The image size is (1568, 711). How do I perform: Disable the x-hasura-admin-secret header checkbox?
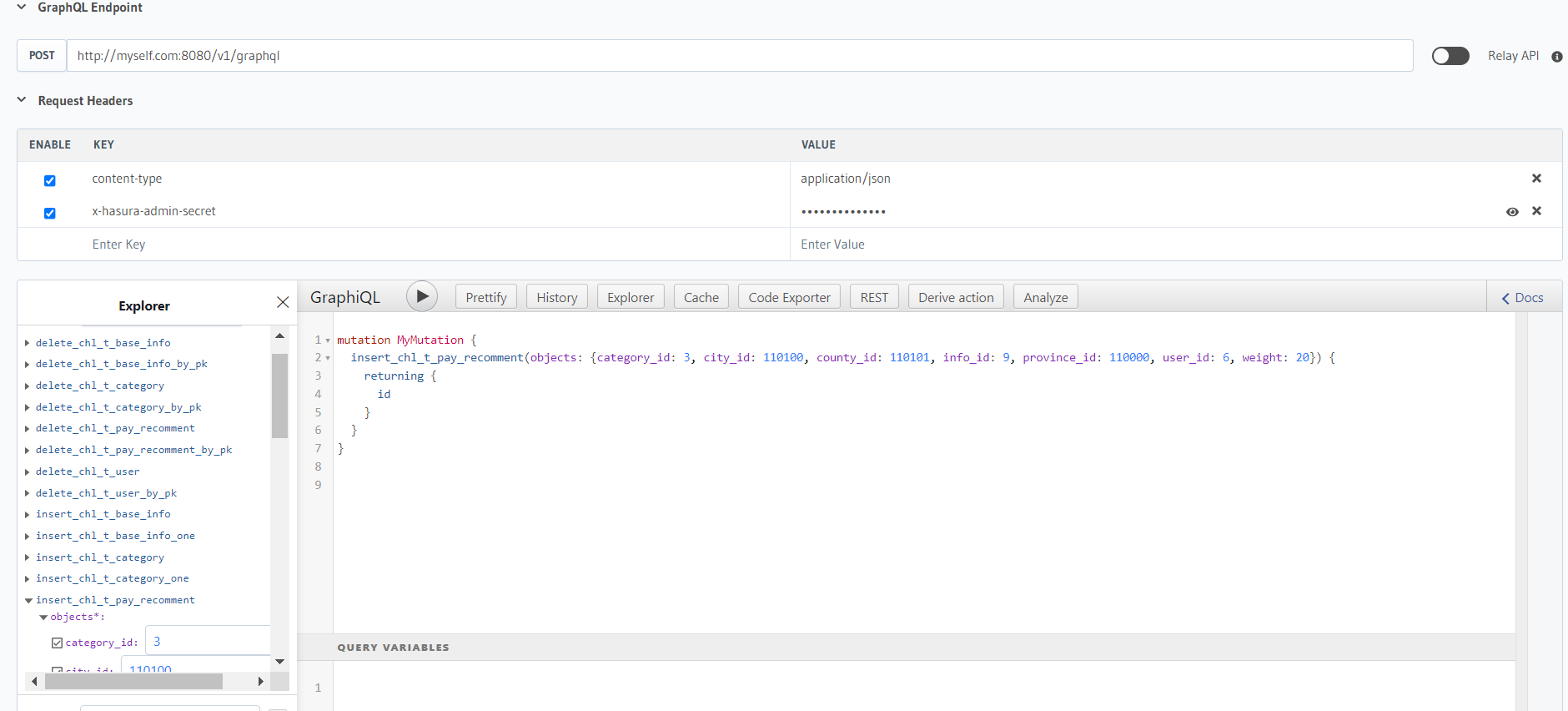50,213
